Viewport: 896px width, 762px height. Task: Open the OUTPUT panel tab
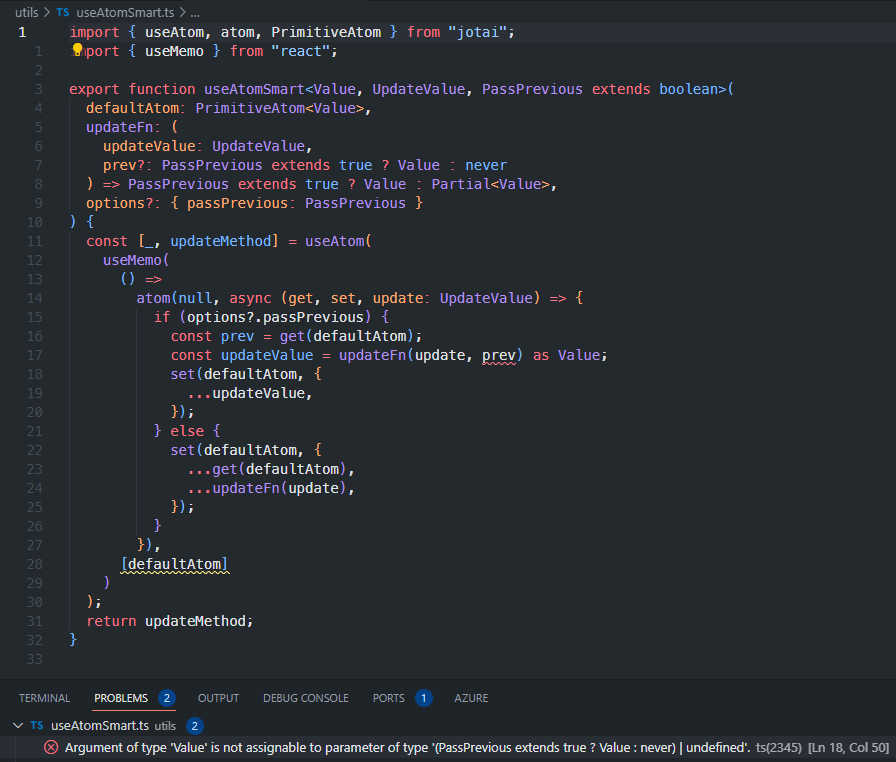tap(218, 698)
